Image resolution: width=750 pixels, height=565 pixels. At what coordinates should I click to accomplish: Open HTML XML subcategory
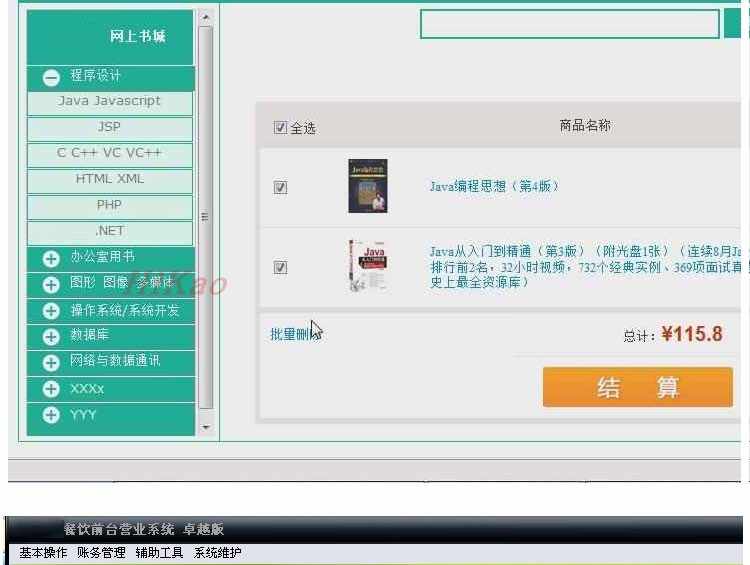(x=110, y=181)
